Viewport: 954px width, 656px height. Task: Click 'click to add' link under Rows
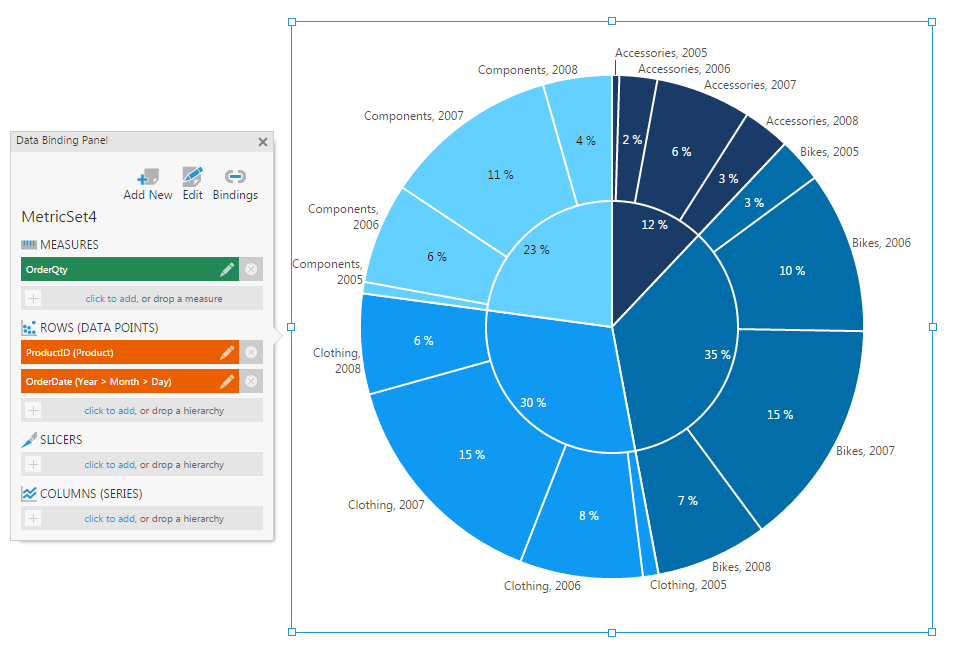click(x=109, y=410)
